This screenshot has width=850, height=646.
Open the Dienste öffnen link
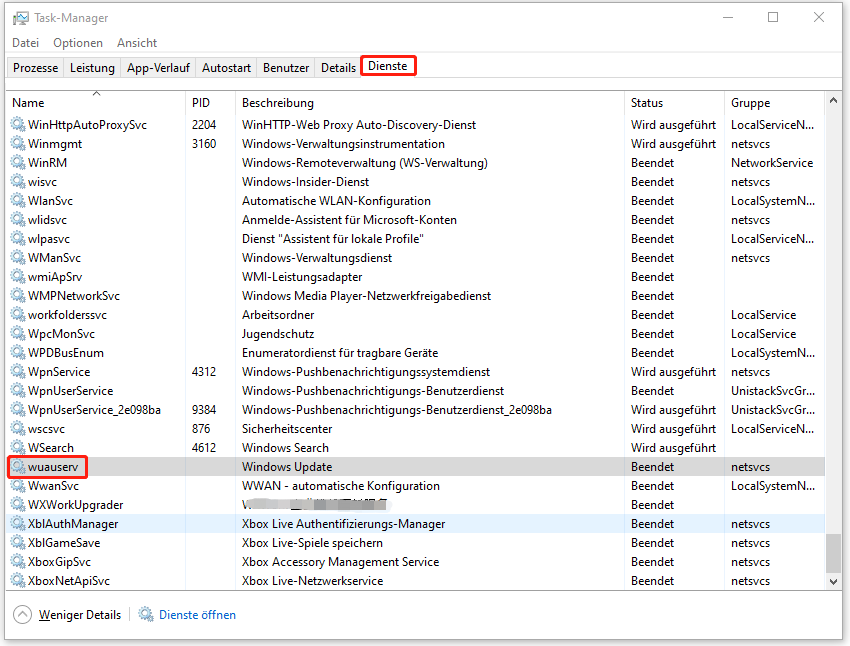(197, 615)
